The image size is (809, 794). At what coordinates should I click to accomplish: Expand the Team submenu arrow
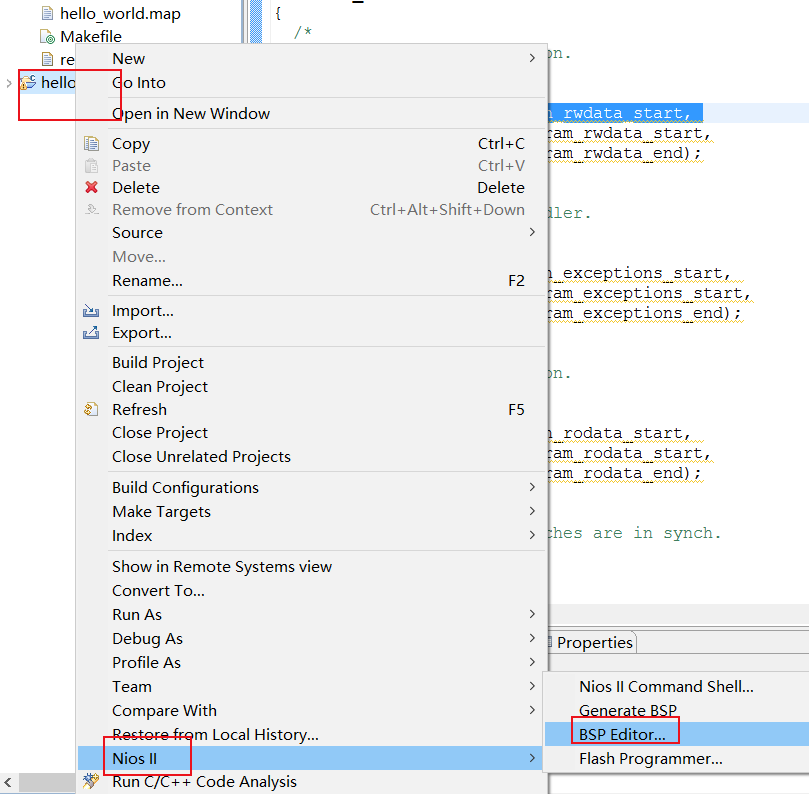coord(532,686)
